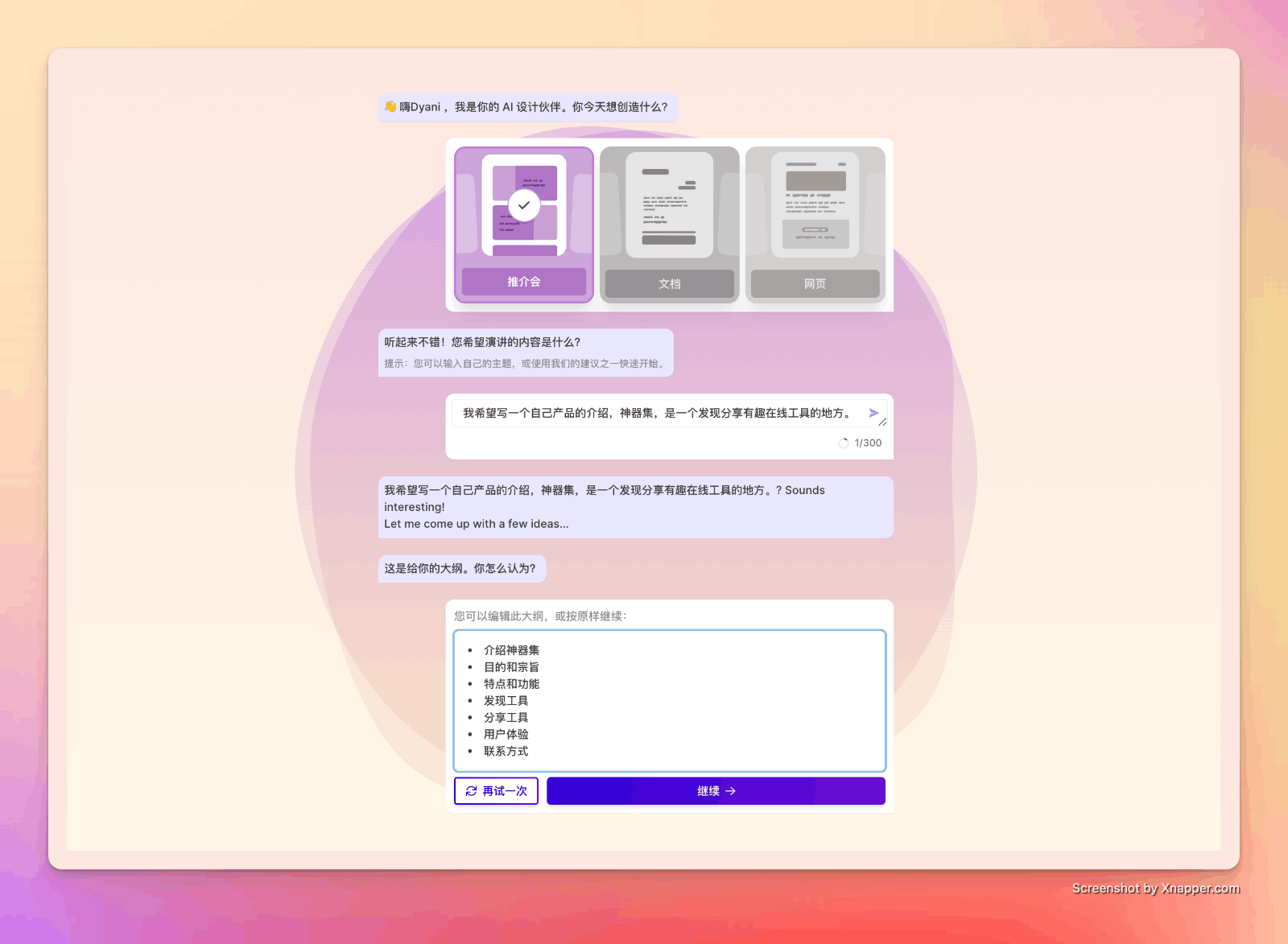Click the send arrow icon in topic box

(x=873, y=413)
